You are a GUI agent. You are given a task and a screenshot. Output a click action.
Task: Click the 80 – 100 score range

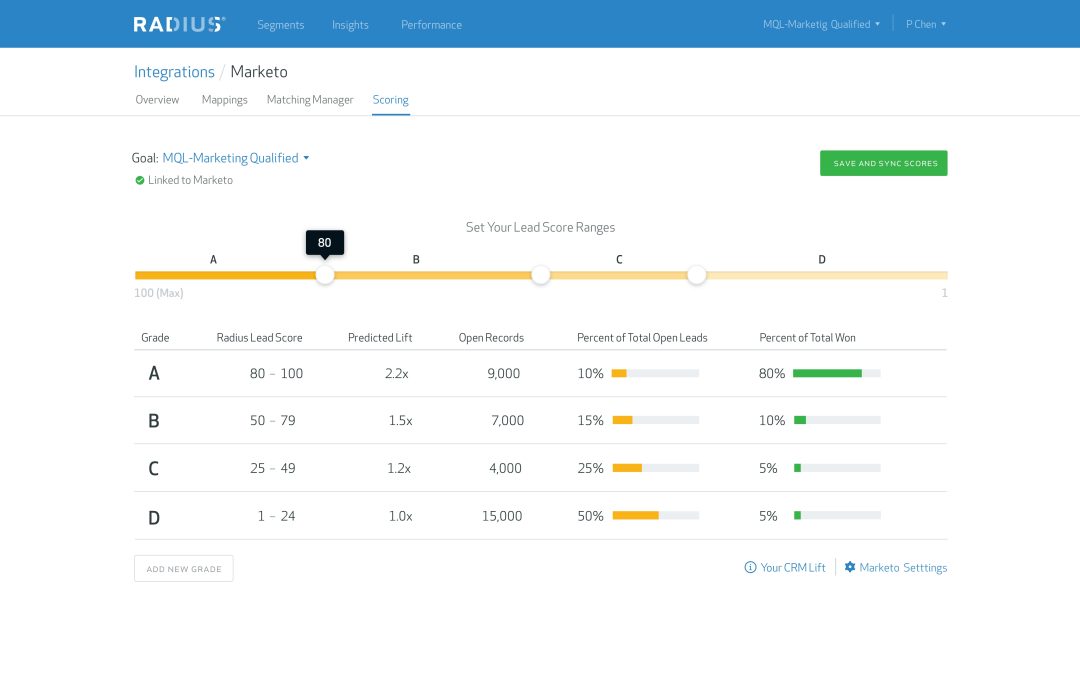point(276,373)
